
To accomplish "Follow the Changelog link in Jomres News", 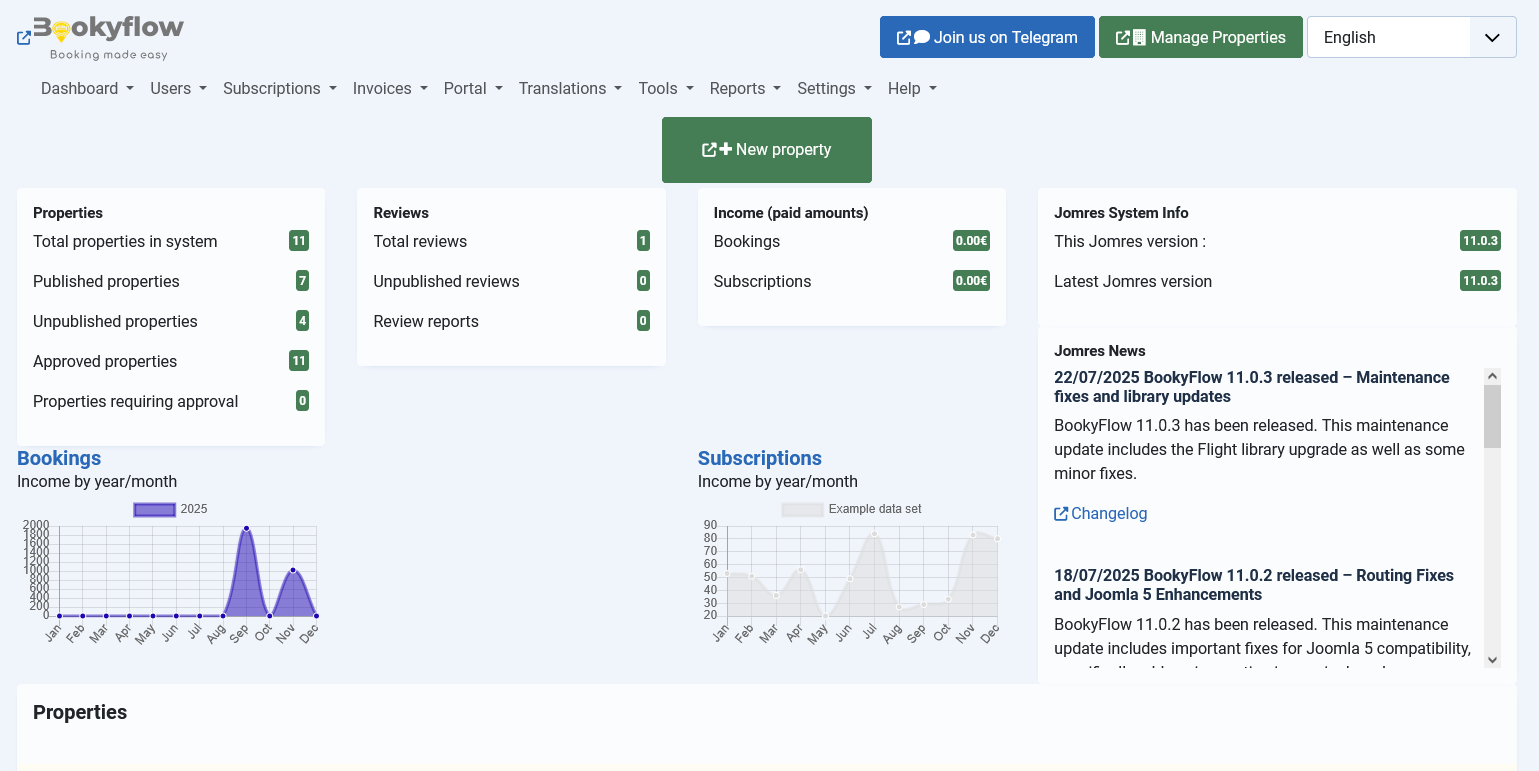I will click(x=1108, y=513).
